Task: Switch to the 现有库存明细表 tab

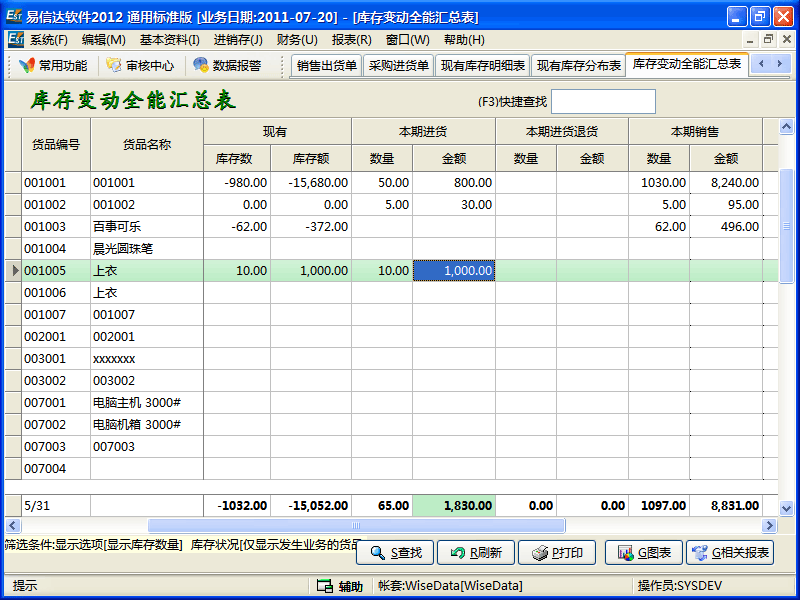Action: click(x=482, y=65)
